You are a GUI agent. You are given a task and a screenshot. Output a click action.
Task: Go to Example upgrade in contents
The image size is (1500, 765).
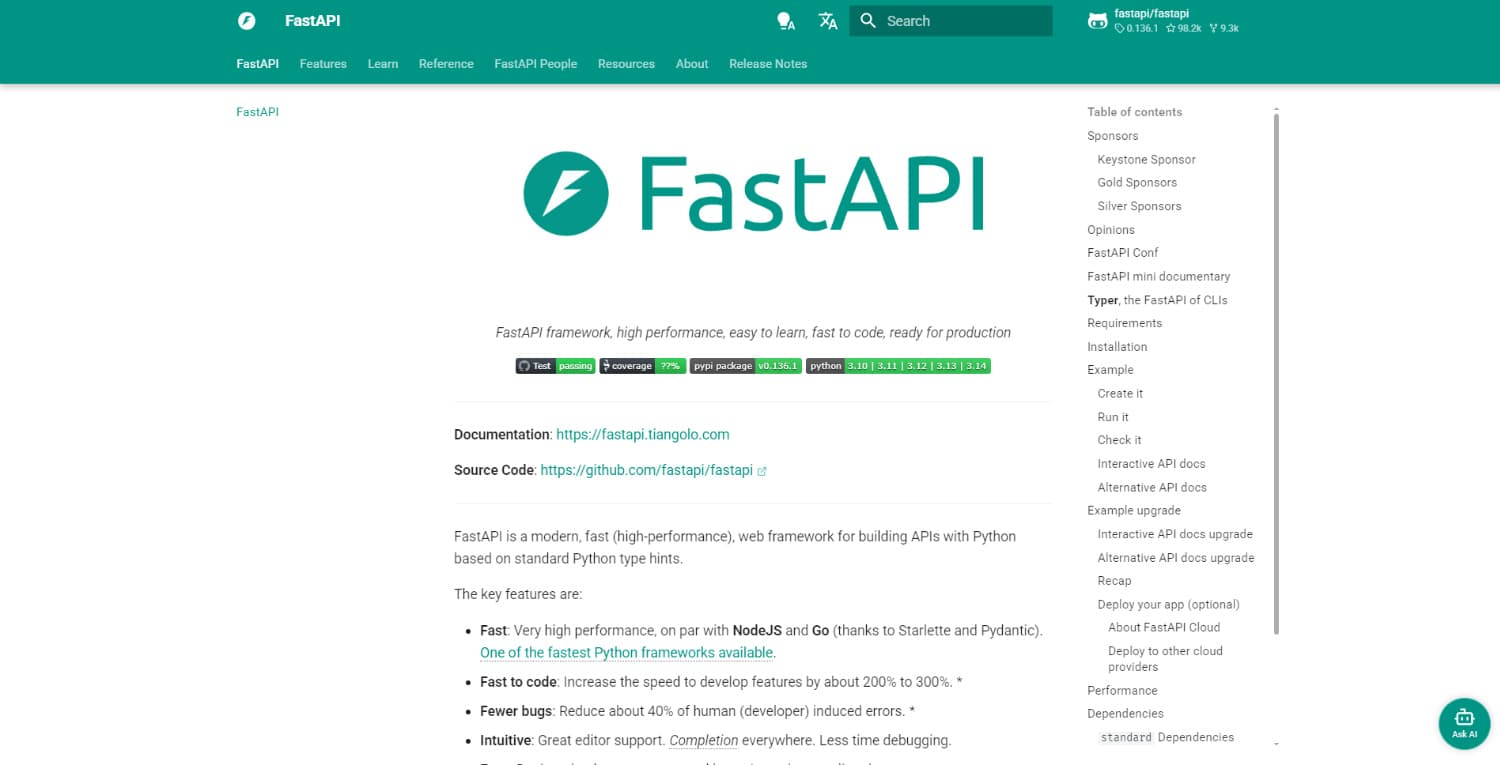click(1134, 511)
